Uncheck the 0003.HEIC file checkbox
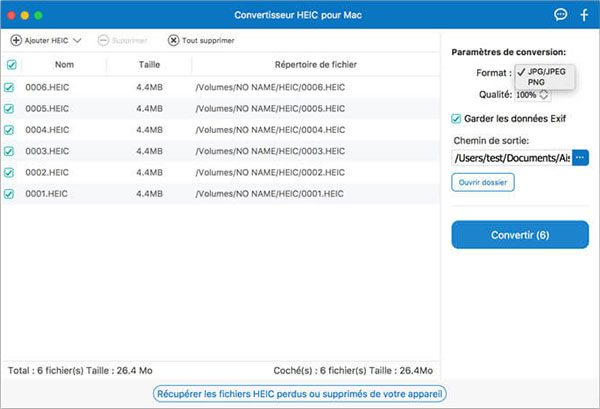 point(11,151)
